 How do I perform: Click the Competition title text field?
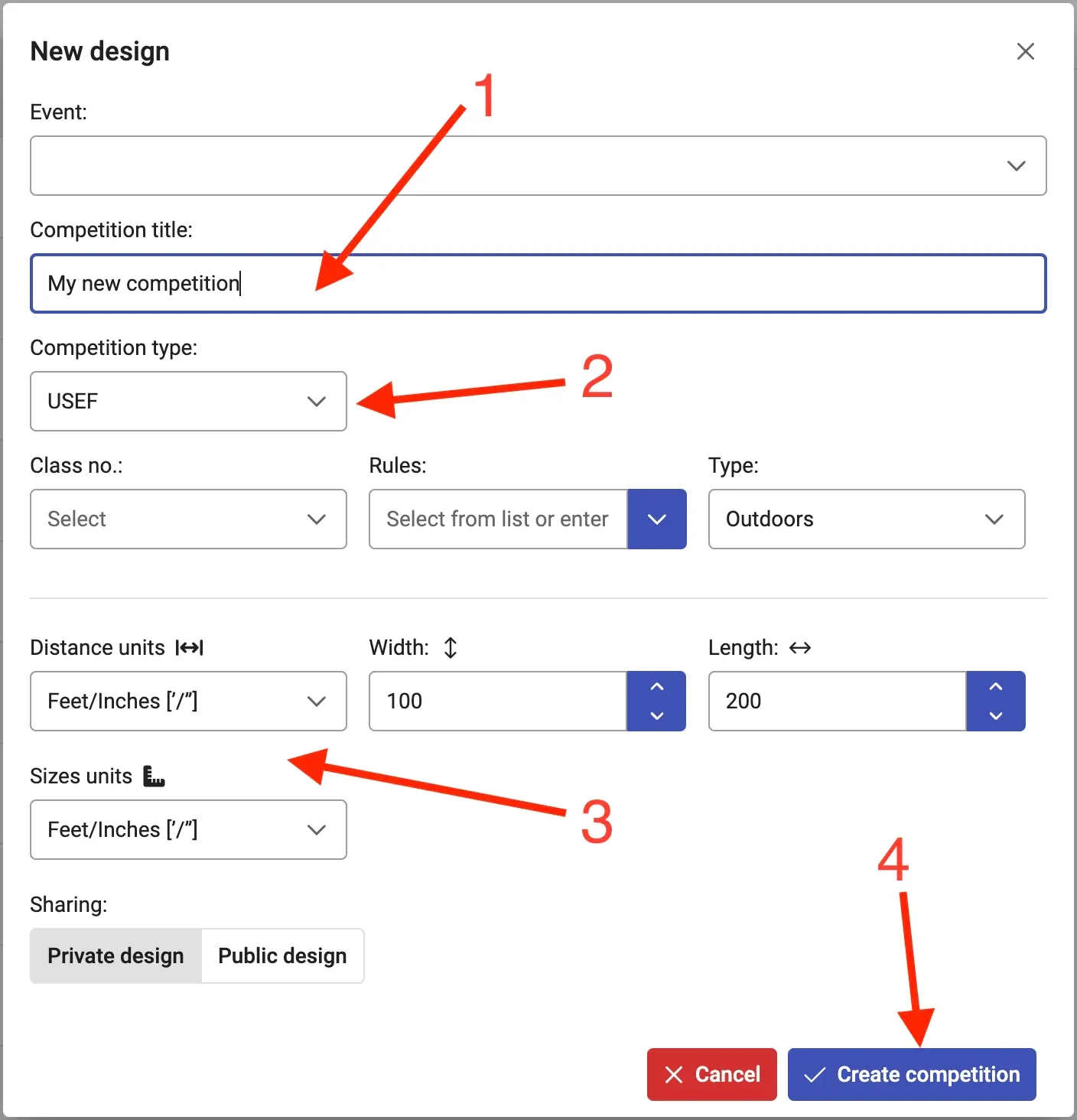pyautogui.click(x=538, y=284)
